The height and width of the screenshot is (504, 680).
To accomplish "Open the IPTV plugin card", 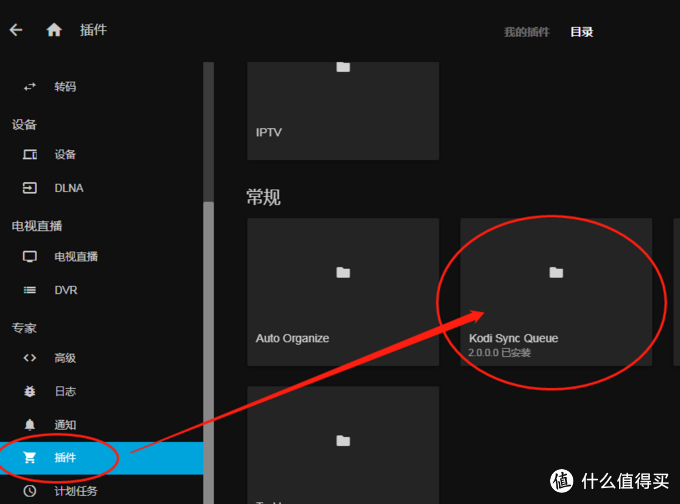I will click(x=343, y=111).
